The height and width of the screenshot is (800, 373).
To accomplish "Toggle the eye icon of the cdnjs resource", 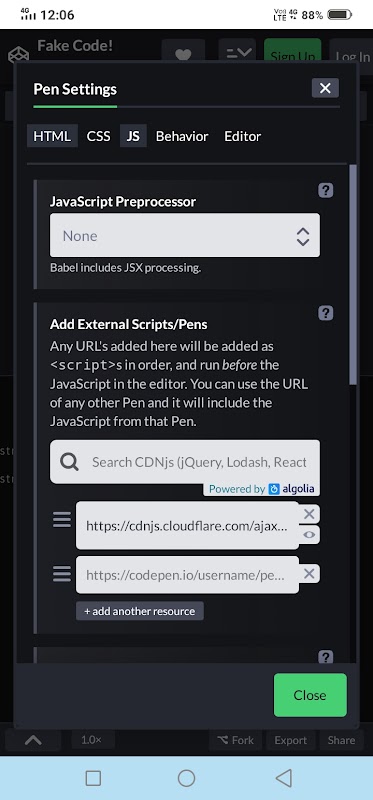I will click(309, 535).
